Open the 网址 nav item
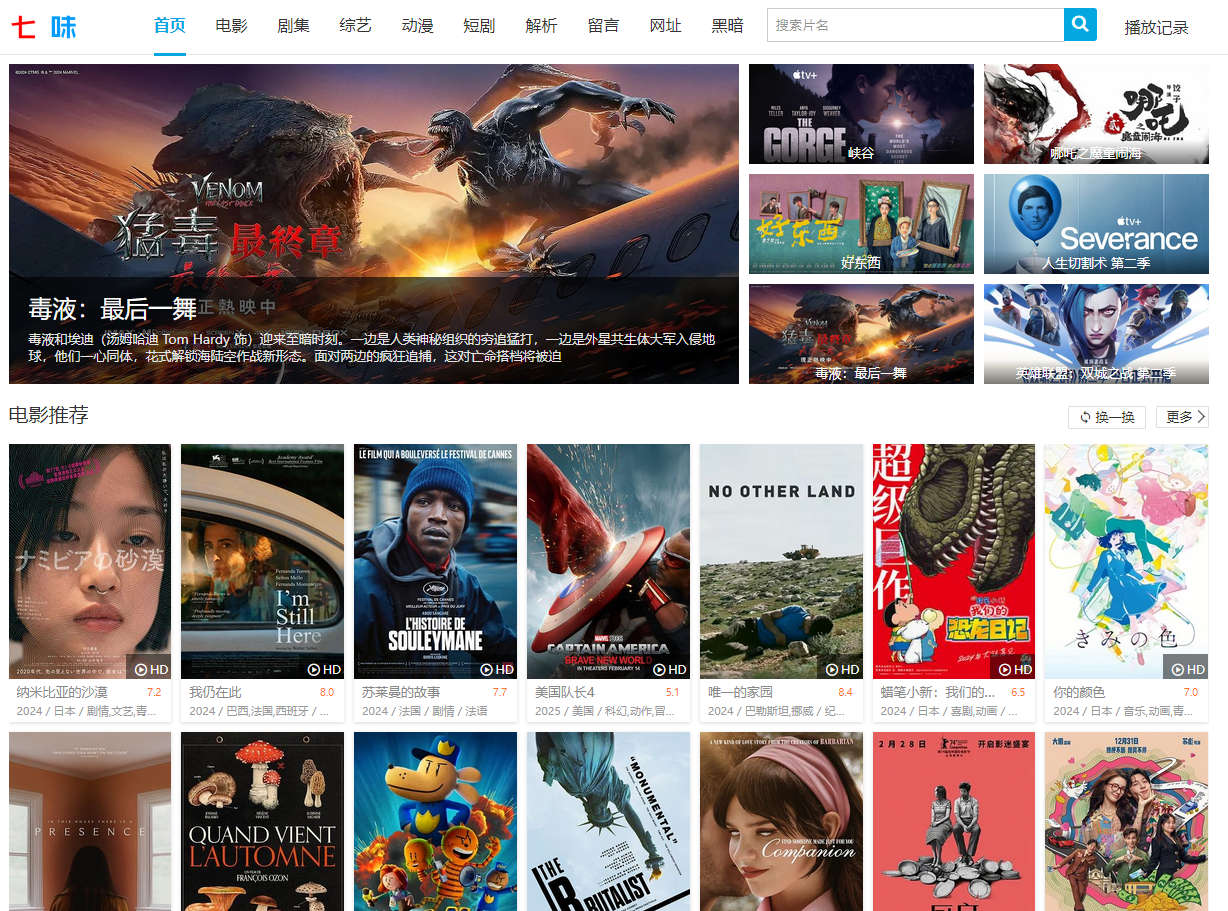1228x911 pixels. (x=666, y=25)
